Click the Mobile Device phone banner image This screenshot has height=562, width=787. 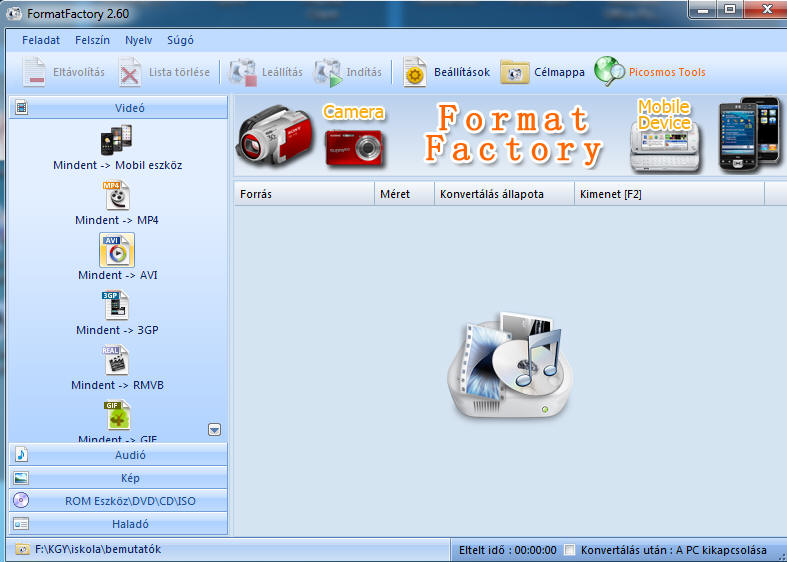665,147
